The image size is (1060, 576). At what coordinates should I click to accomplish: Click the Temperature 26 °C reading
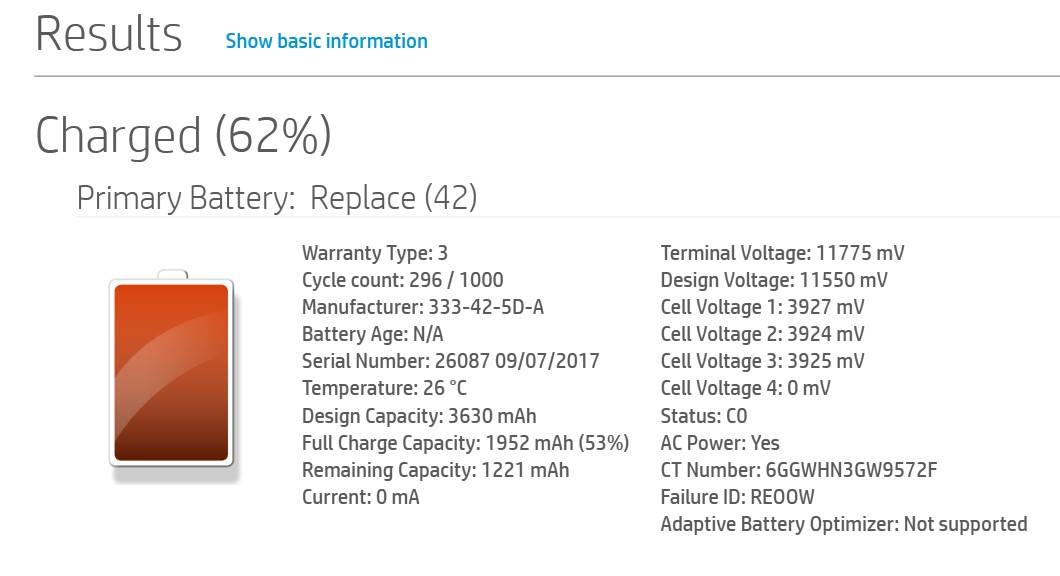pyautogui.click(x=378, y=388)
